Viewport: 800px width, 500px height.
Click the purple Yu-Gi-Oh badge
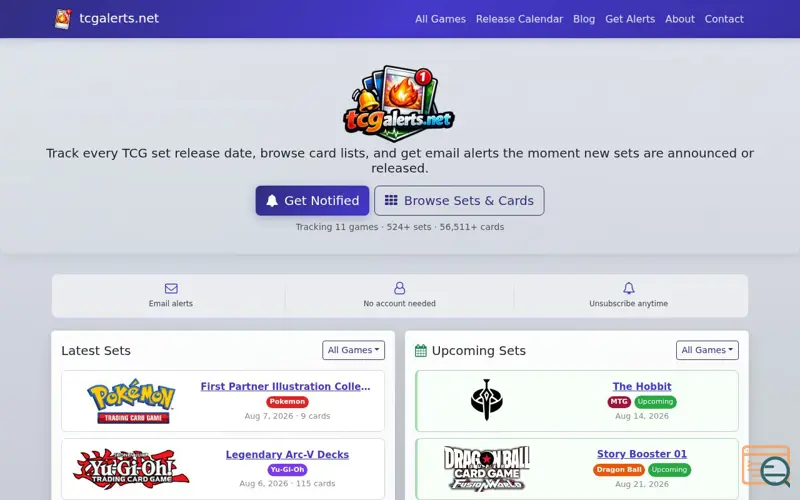coord(287,469)
